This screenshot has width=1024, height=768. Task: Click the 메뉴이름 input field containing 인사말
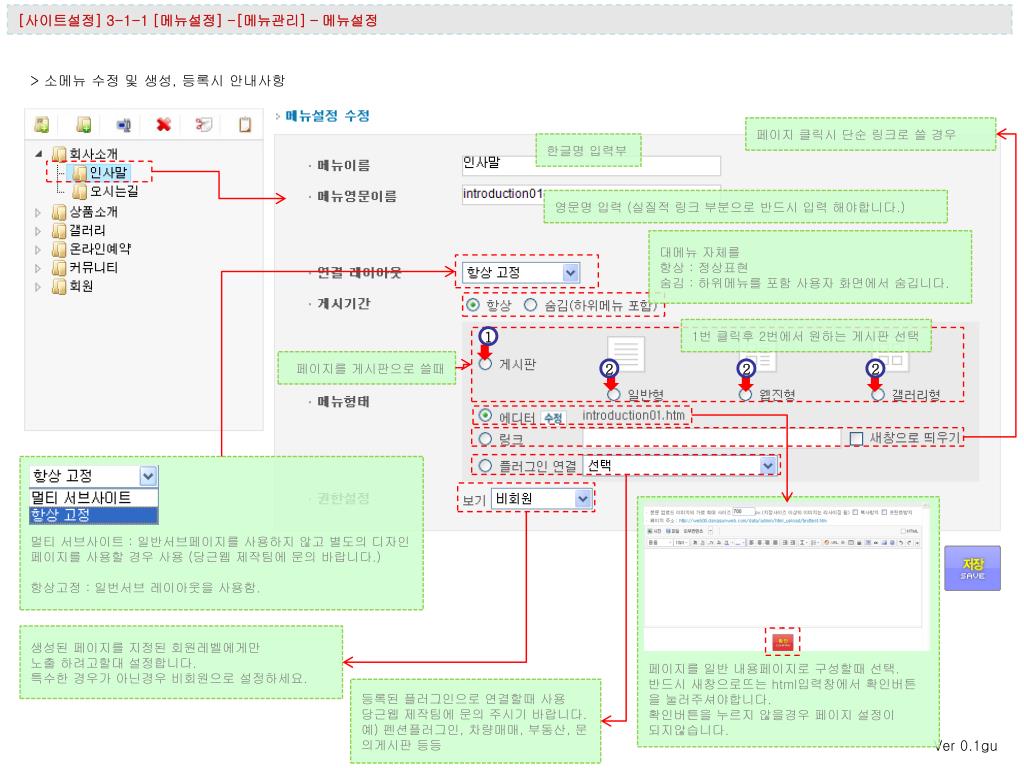pyautogui.click(x=591, y=165)
